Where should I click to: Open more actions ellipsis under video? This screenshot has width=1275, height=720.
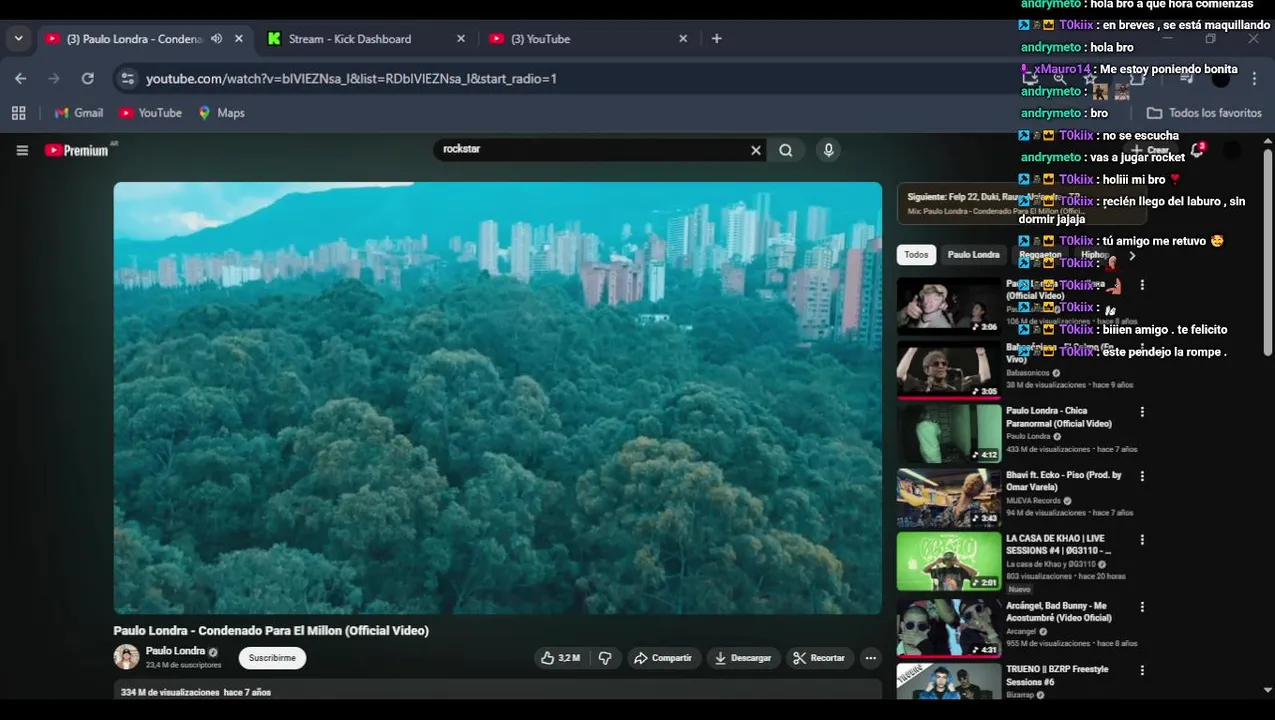coord(871,658)
